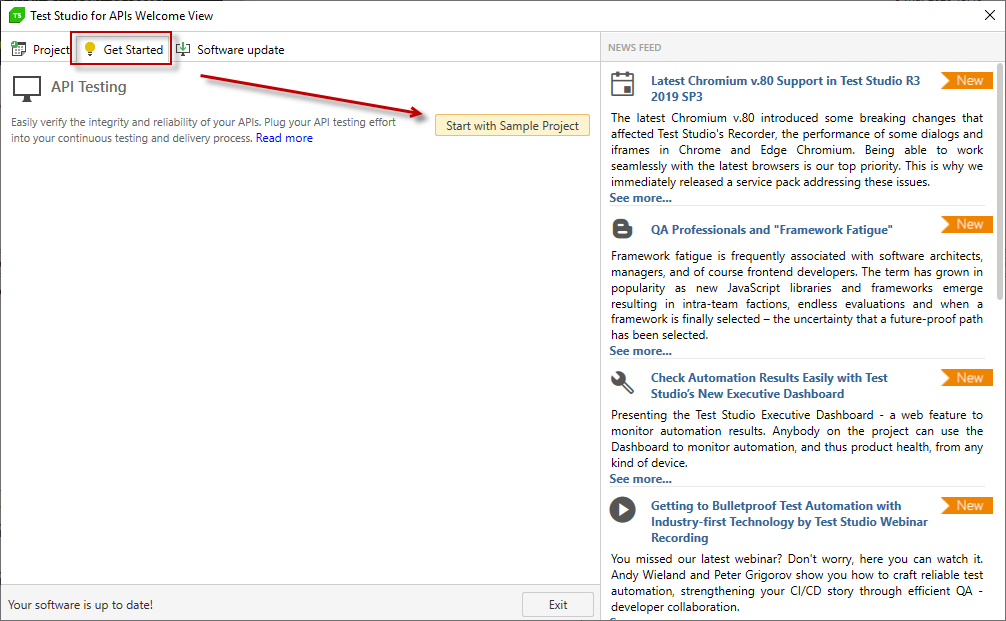Click New badge on webinar recording article

click(967, 505)
